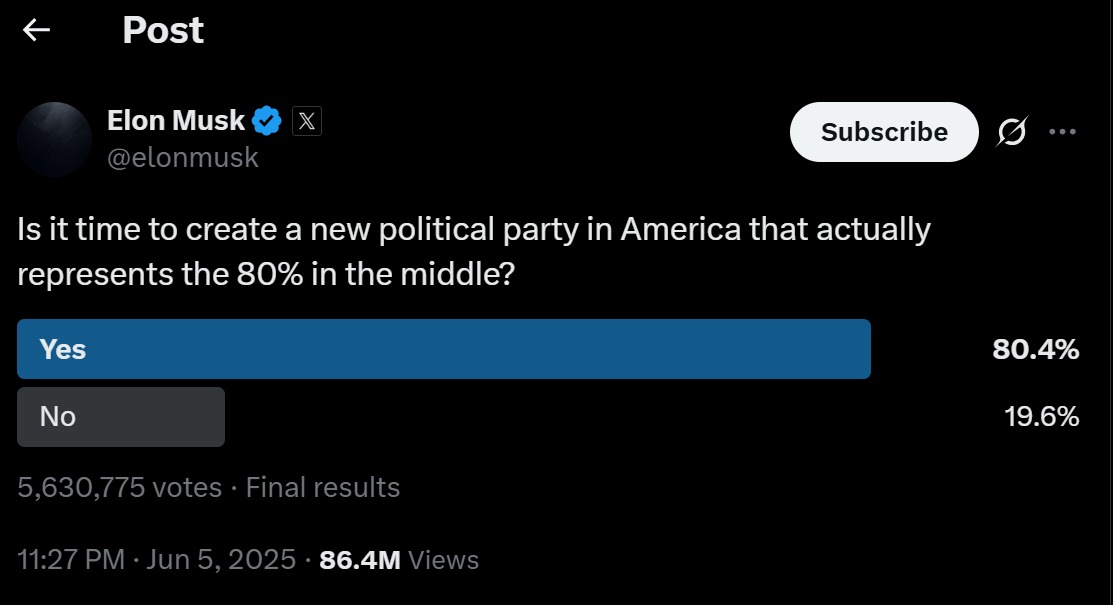This screenshot has height=605, width=1113.
Task: Click the back arrow icon
Action: (x=37, y=30)
